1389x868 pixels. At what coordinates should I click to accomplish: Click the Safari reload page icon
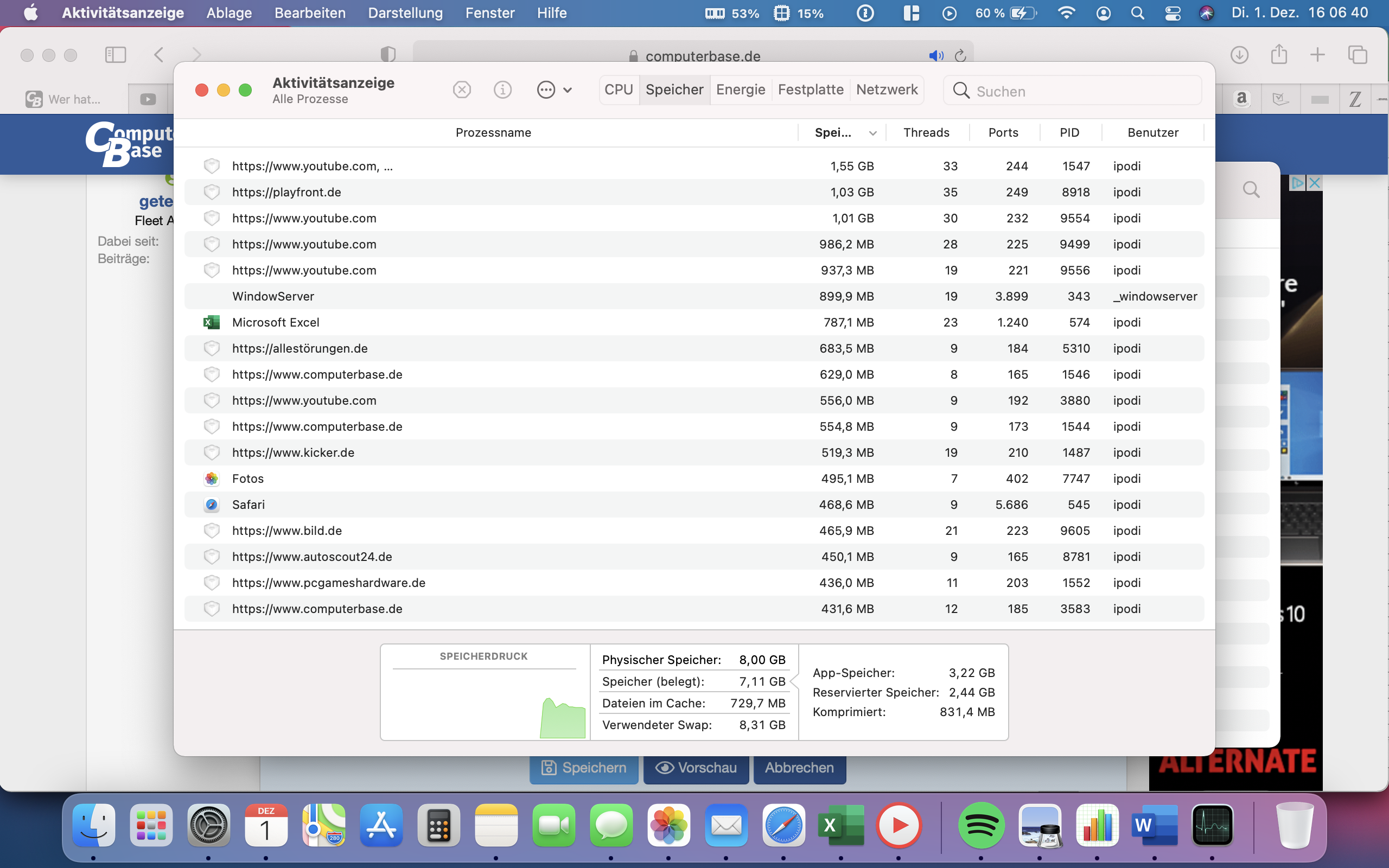(960, 56)
